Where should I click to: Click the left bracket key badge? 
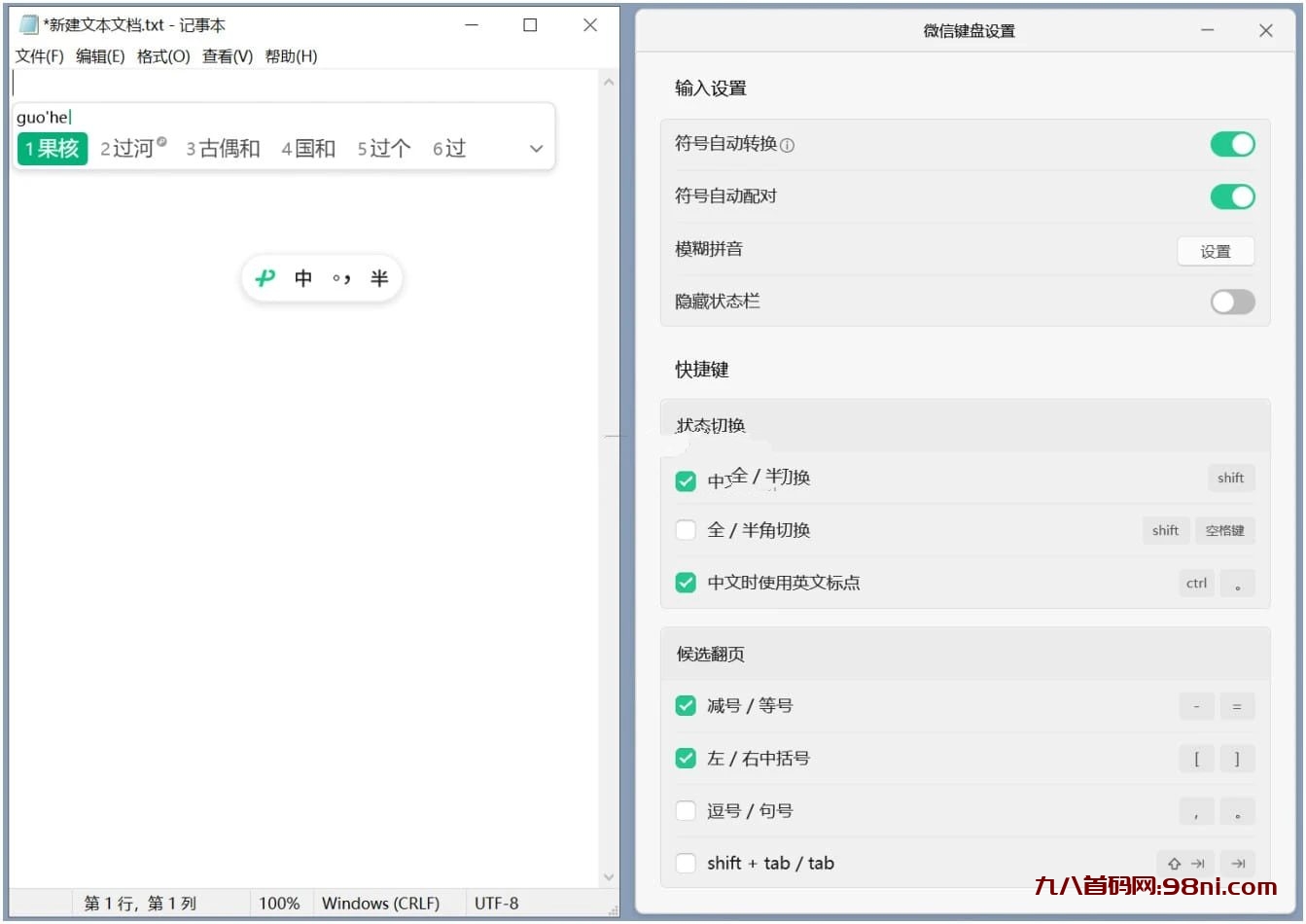1196,759
